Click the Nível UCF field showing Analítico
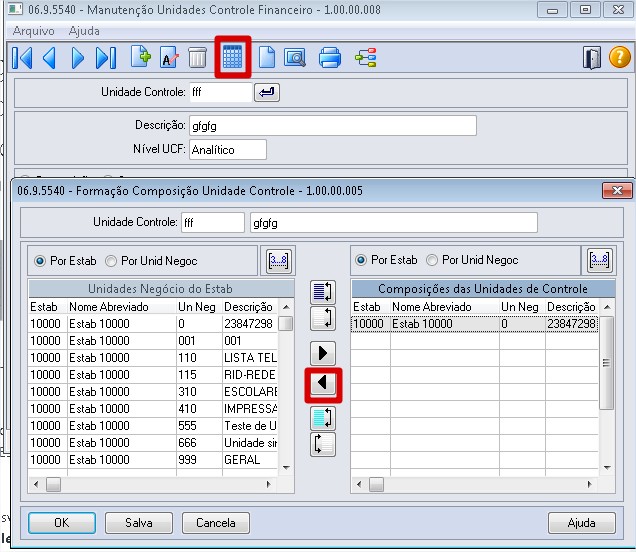This screenshot has width=636, height=552. [x=228, y=150]
